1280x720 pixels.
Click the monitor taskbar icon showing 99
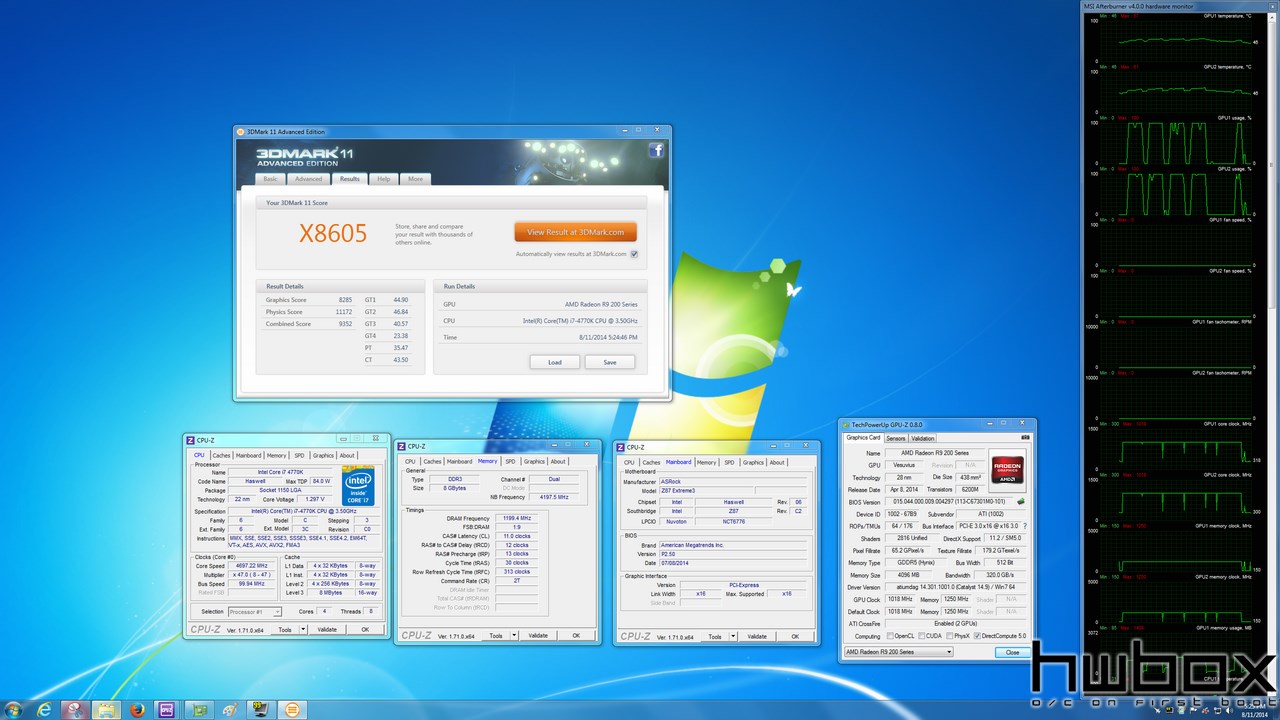pyautogui.click(x=260, y=709)
